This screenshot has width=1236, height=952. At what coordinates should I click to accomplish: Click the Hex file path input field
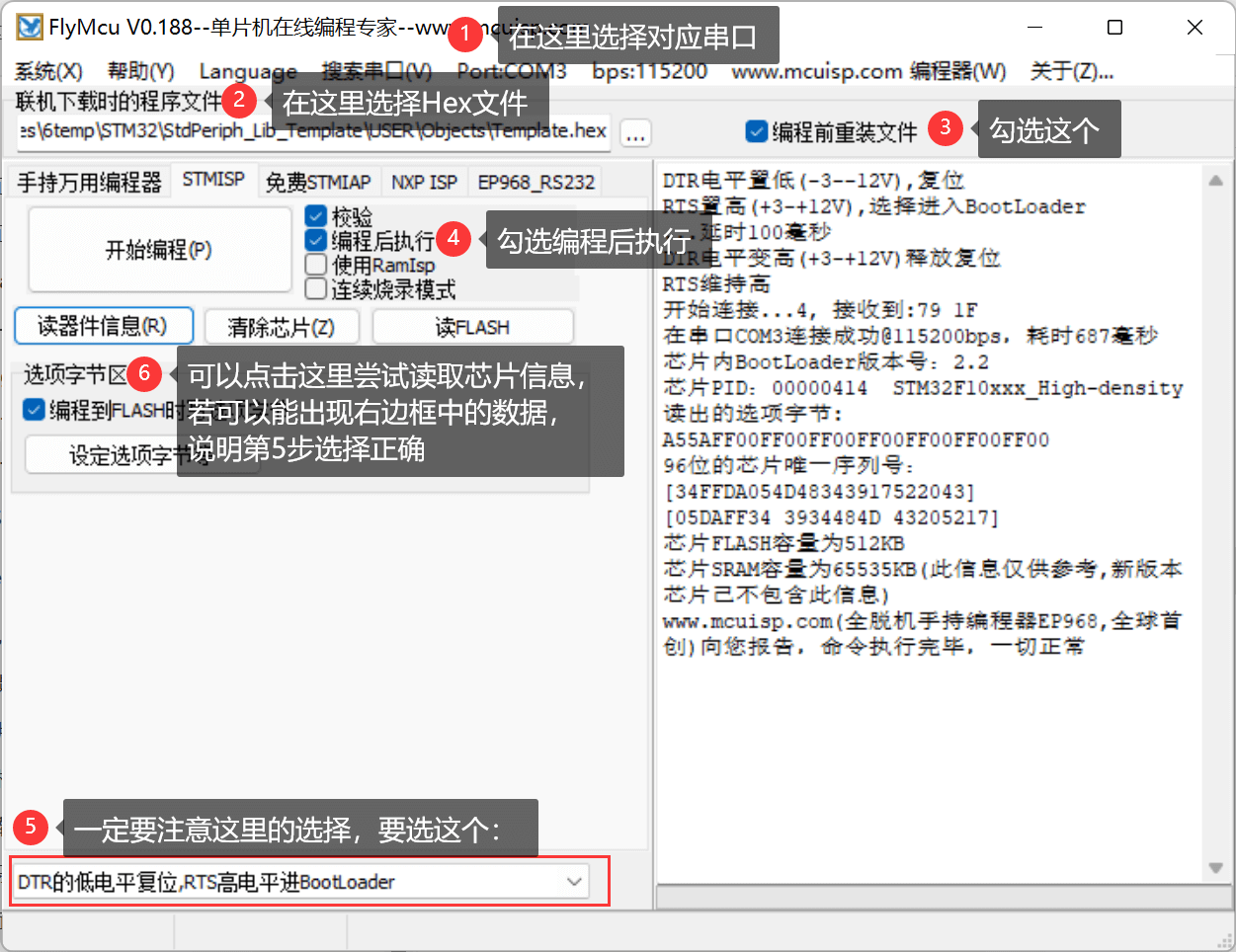coord(313,131)
